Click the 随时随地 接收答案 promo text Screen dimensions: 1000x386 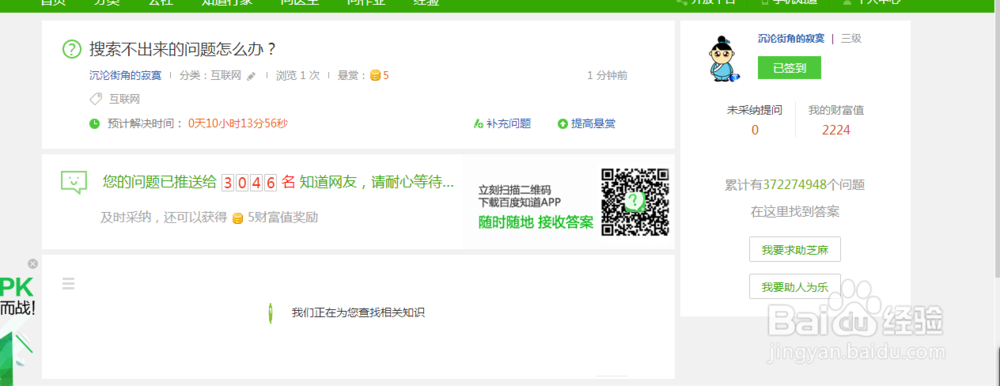click(x=536, y=223)
